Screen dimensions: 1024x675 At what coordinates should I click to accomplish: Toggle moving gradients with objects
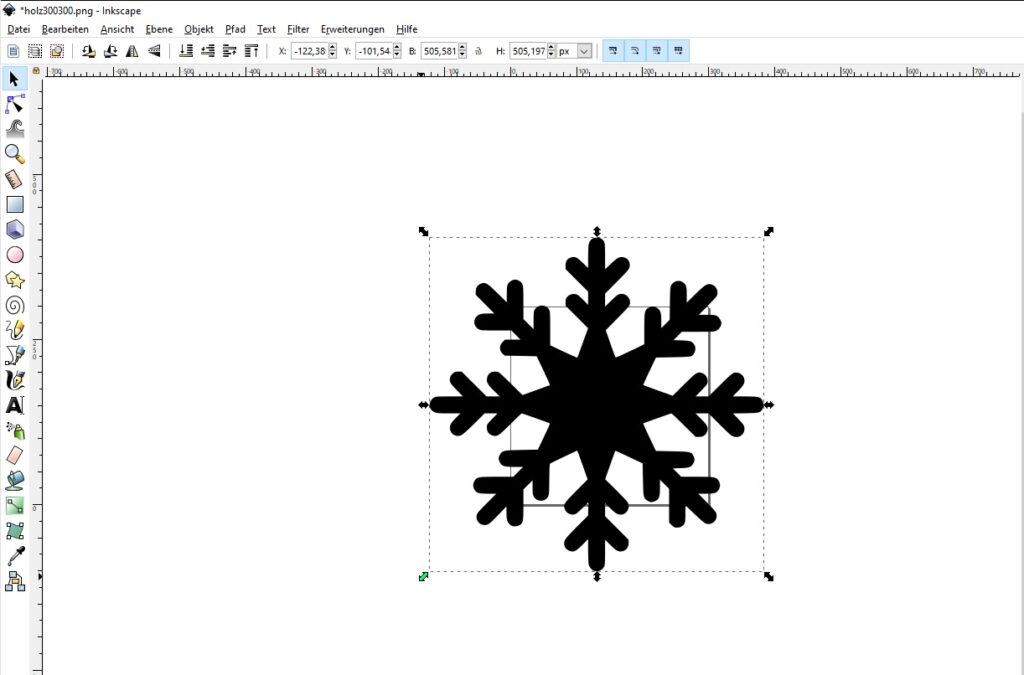click(x=656, y=50)
